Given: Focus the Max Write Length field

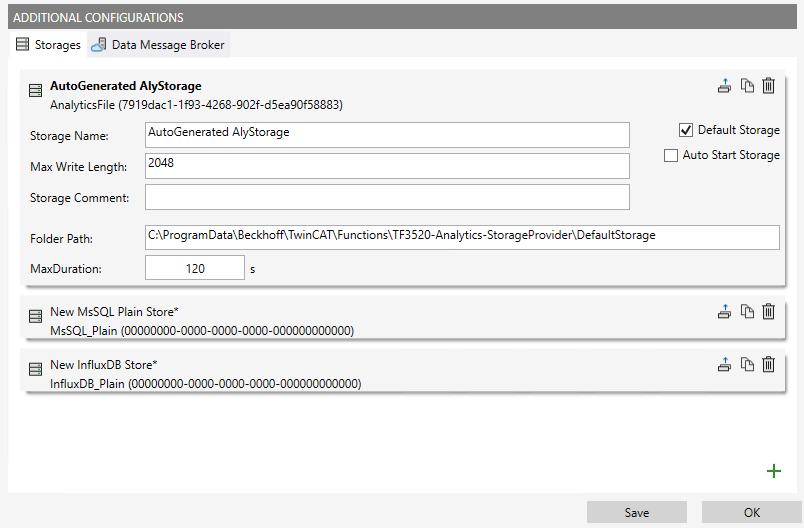Looking at the screenshot, I should pyautogui.click(x=387, y=166).
